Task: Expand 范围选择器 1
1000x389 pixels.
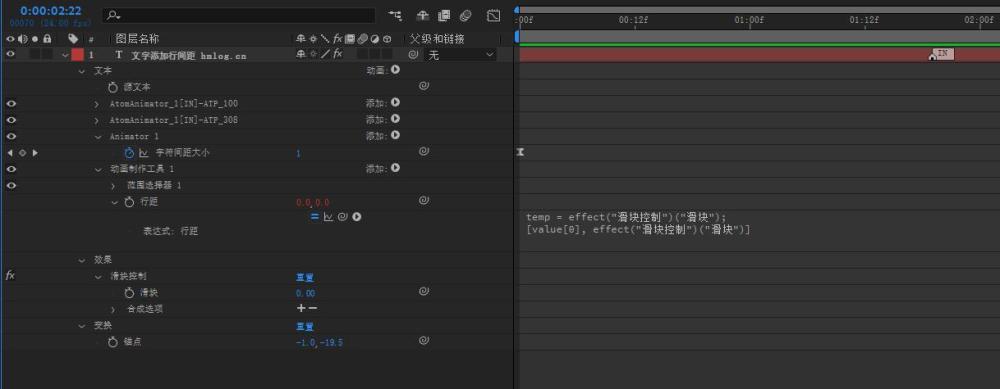Action: (114, 186)
